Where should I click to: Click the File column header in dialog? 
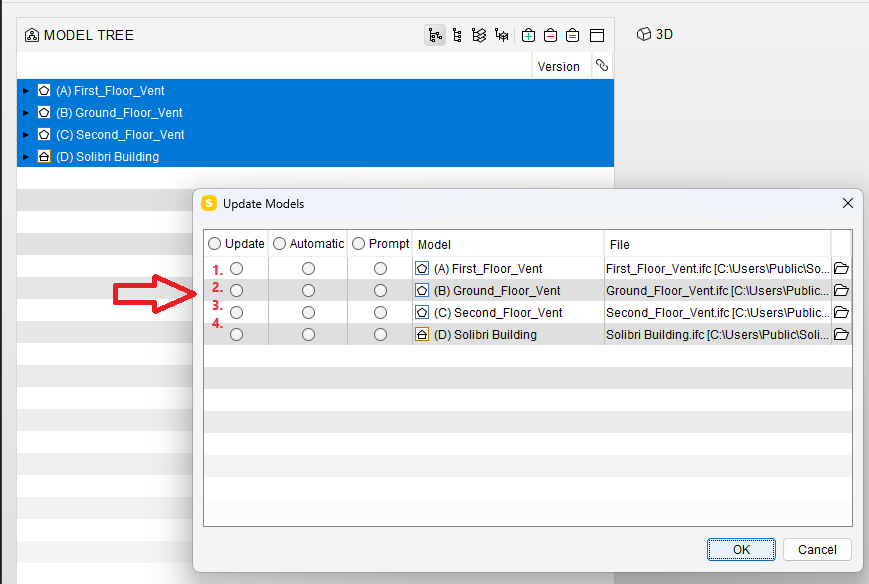coord(717,244)
